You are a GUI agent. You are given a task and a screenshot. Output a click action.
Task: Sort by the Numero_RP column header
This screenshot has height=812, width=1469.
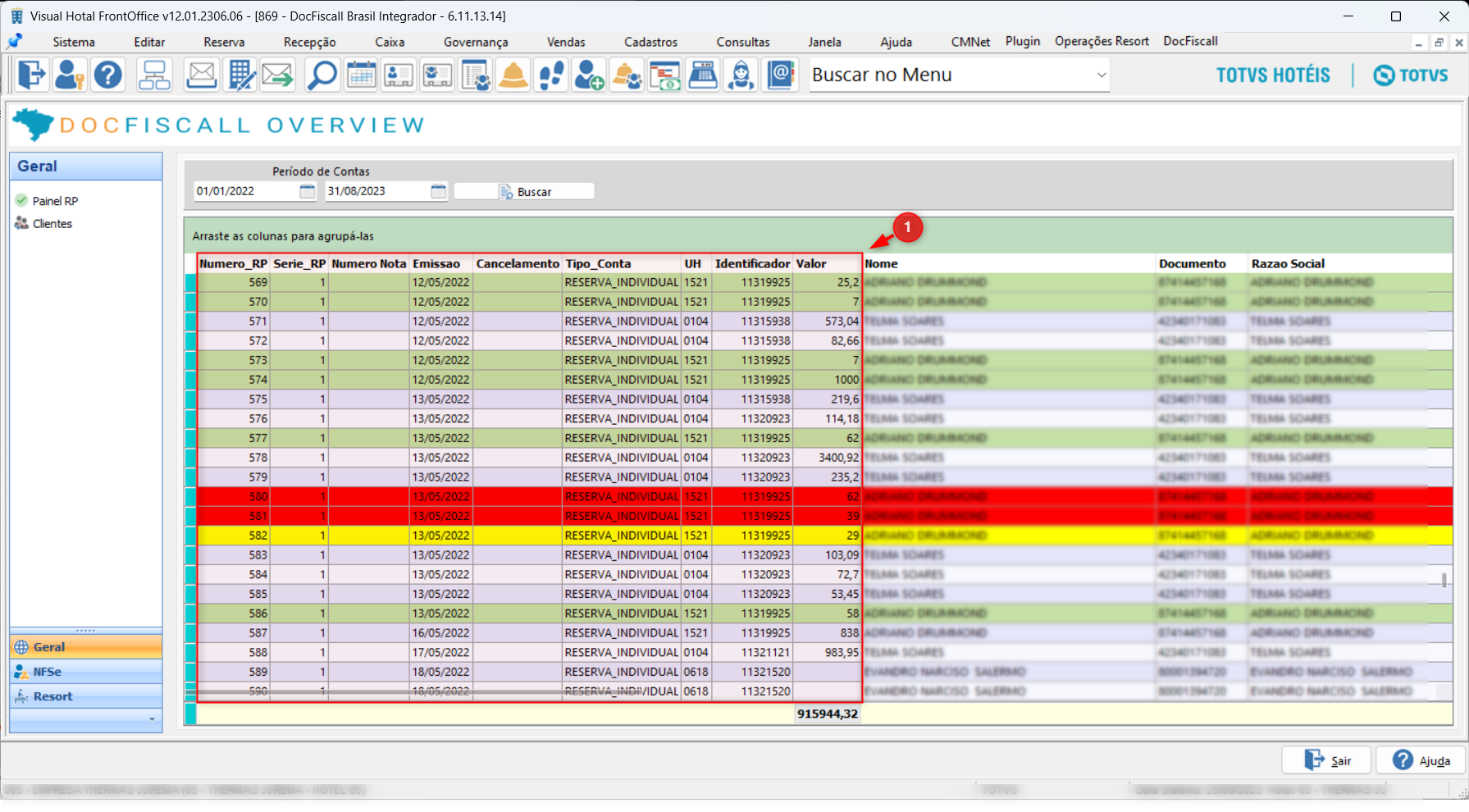click(234, 263)
